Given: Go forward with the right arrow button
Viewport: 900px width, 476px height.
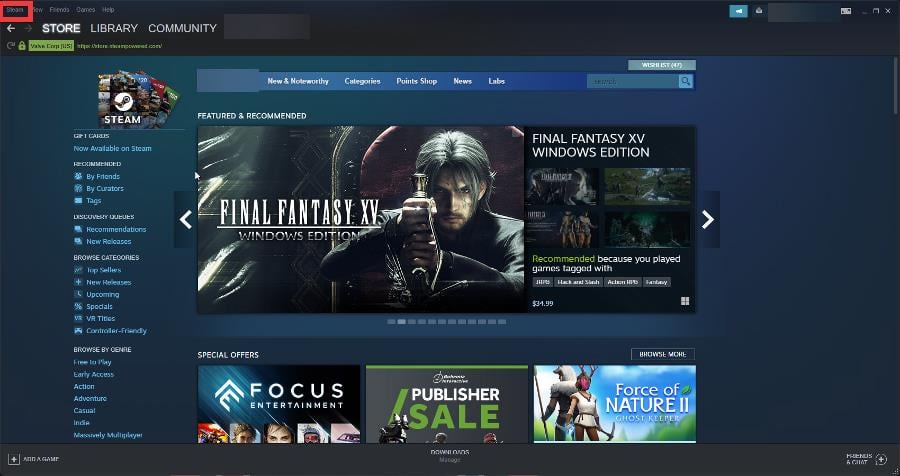Looking at the screenshot, I should click(28, 28).
